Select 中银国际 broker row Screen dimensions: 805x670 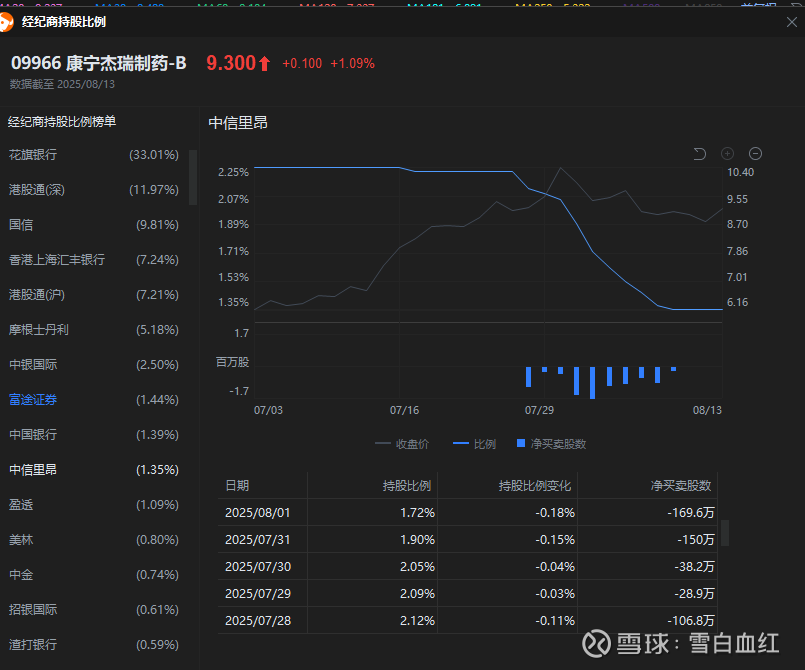click(x=94, y=365)
